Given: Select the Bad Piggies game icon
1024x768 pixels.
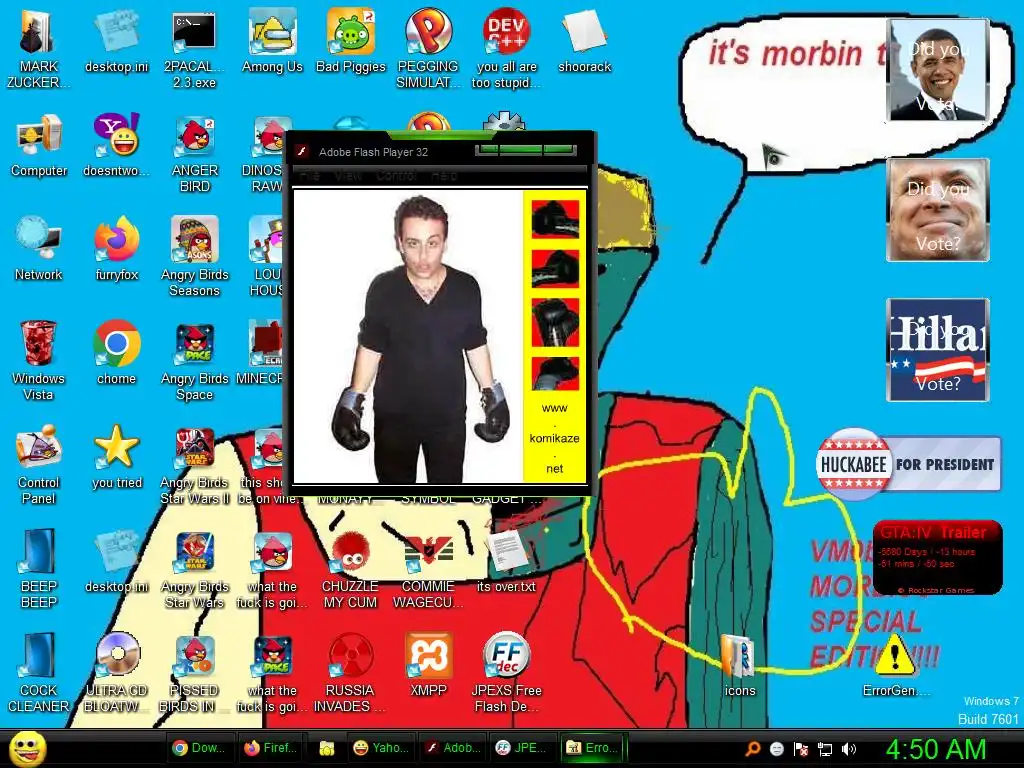Looking at the screenshot, I should click(351, 40).
